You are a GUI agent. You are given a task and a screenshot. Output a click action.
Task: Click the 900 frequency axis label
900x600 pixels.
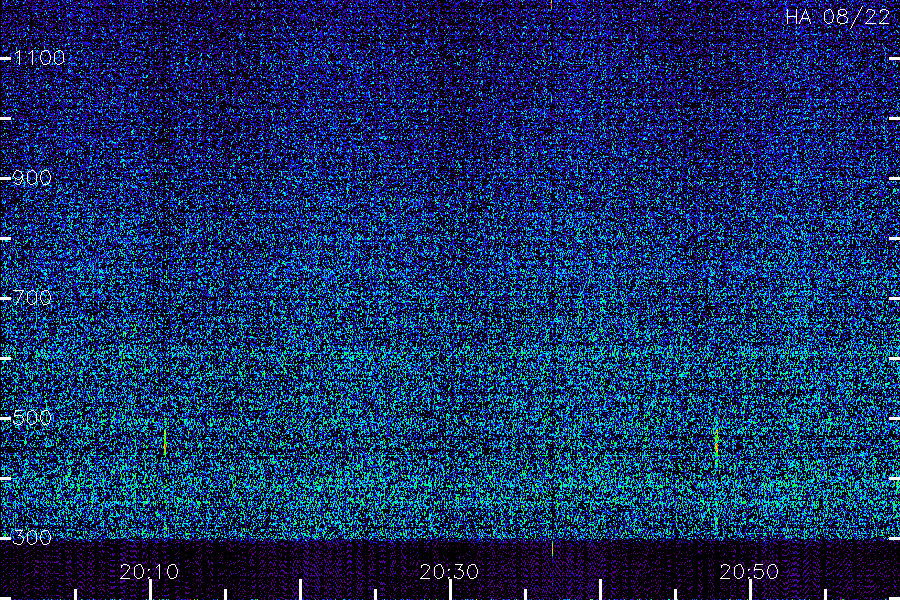pos(32,178)
